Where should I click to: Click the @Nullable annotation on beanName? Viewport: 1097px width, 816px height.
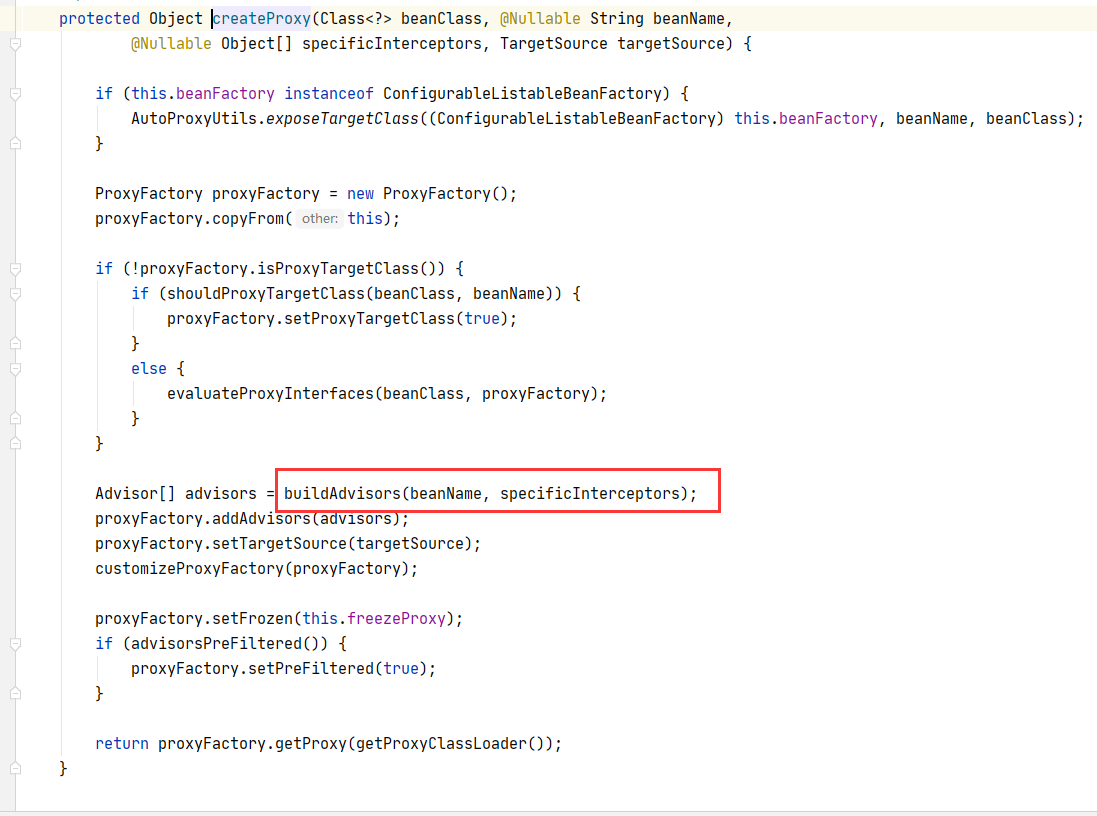[540, 18]
